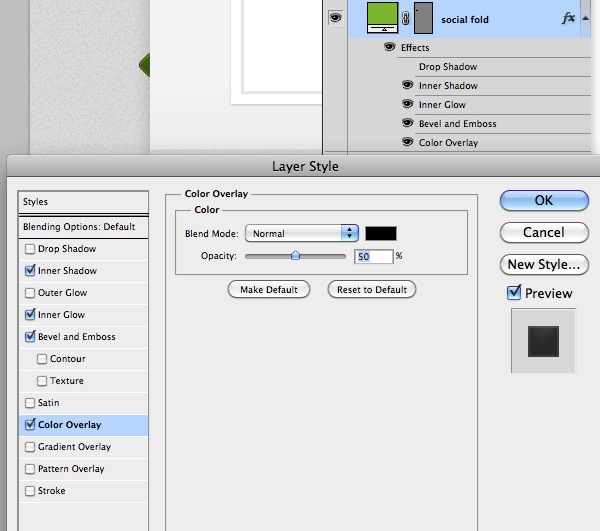Show the Drop Shadow effect in Layers panel
This screenshot has height=531, width=600.
click(408, 67)
